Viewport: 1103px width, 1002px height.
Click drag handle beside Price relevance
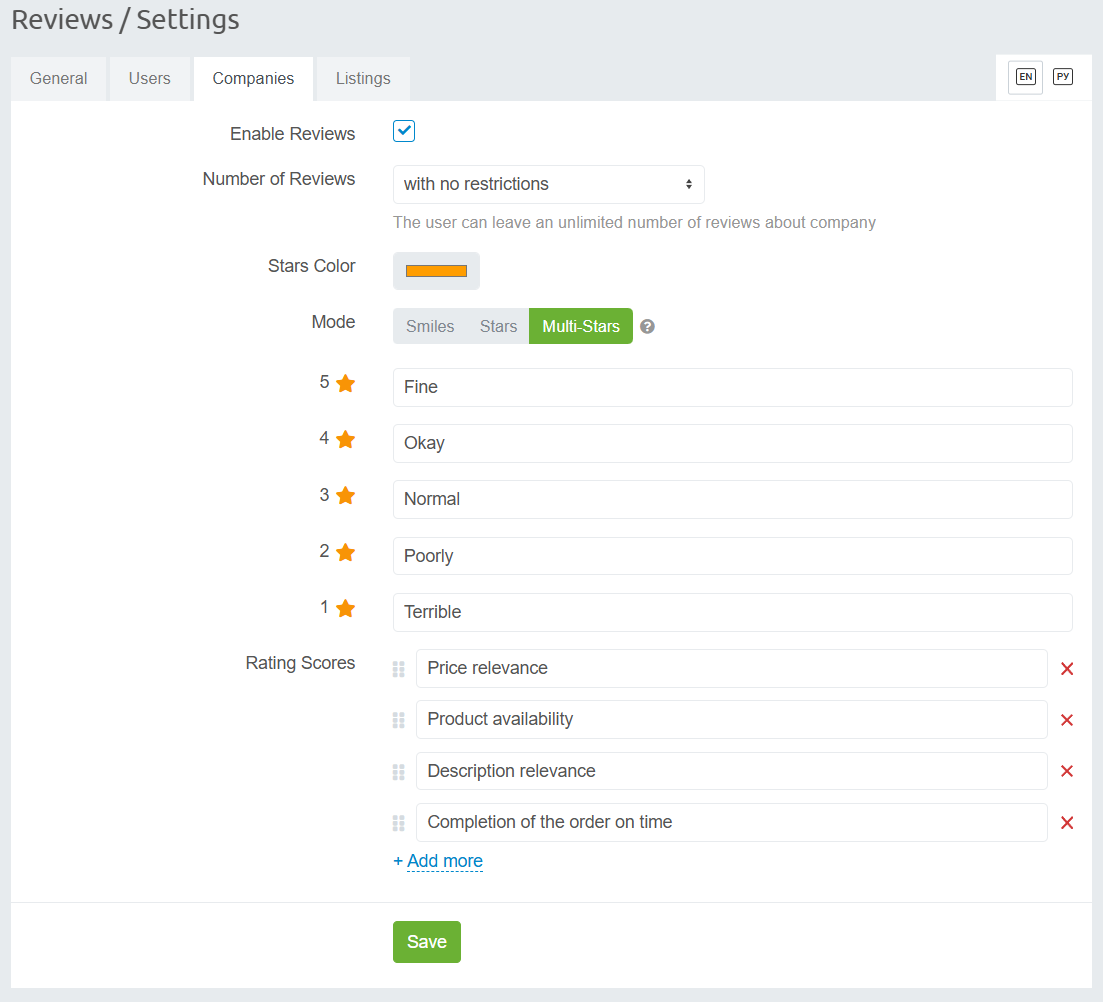tap(399, 669)
